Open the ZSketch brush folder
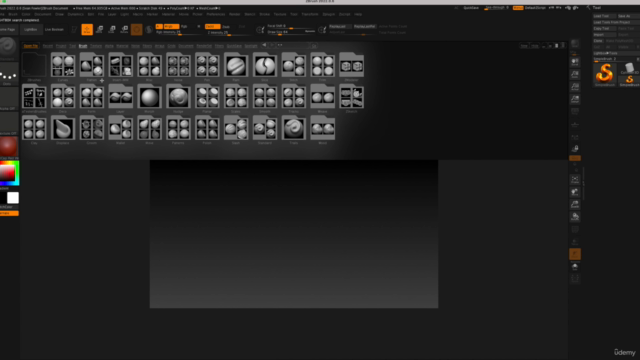 (x=351, y=97)
